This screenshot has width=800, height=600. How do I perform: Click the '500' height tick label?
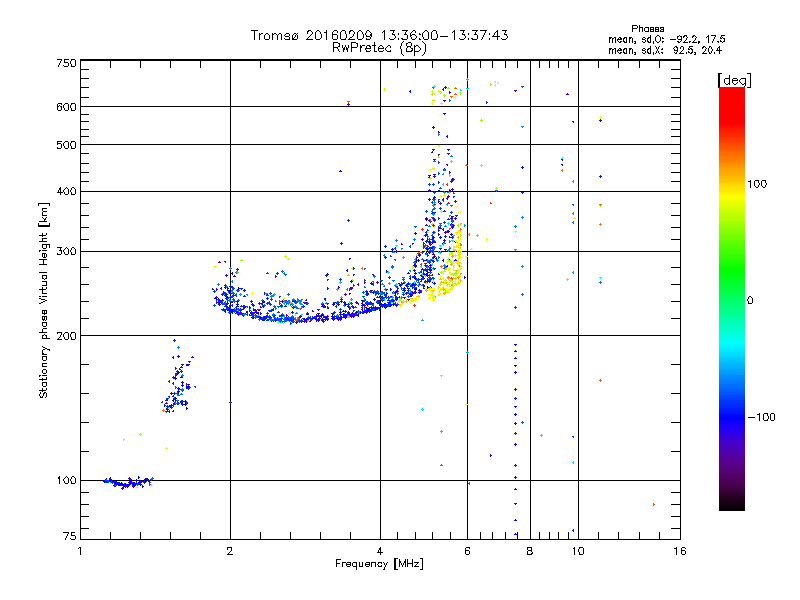[66, 145]
